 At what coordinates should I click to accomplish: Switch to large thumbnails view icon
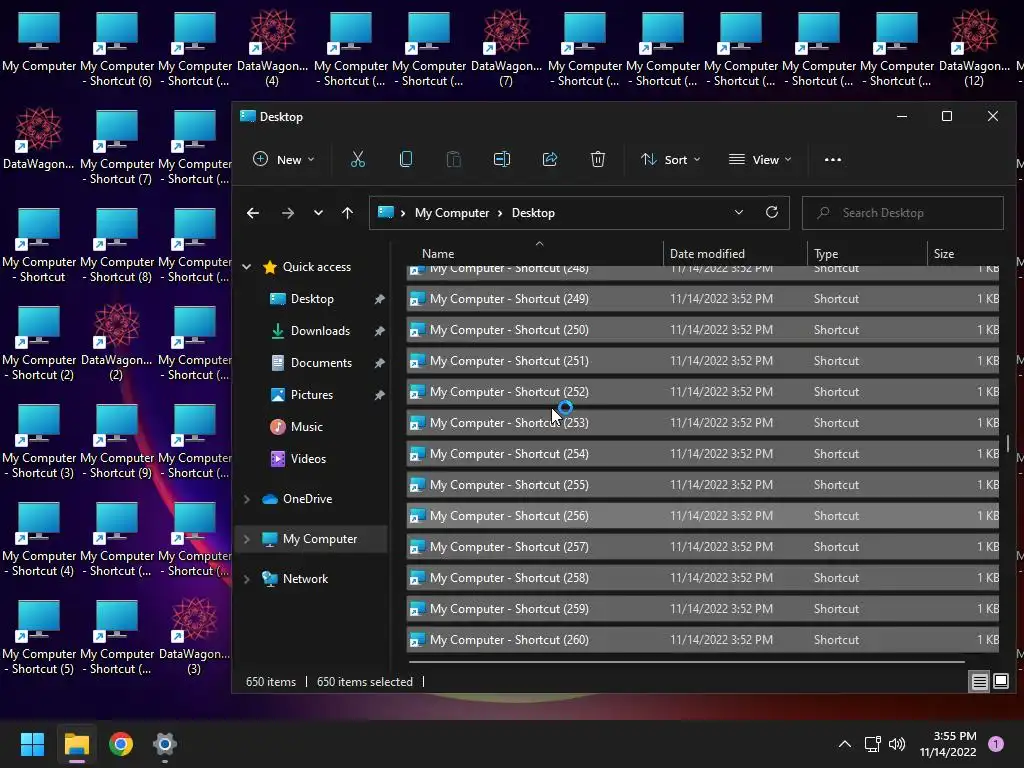pyautogui.click(x=1000, y=682)
